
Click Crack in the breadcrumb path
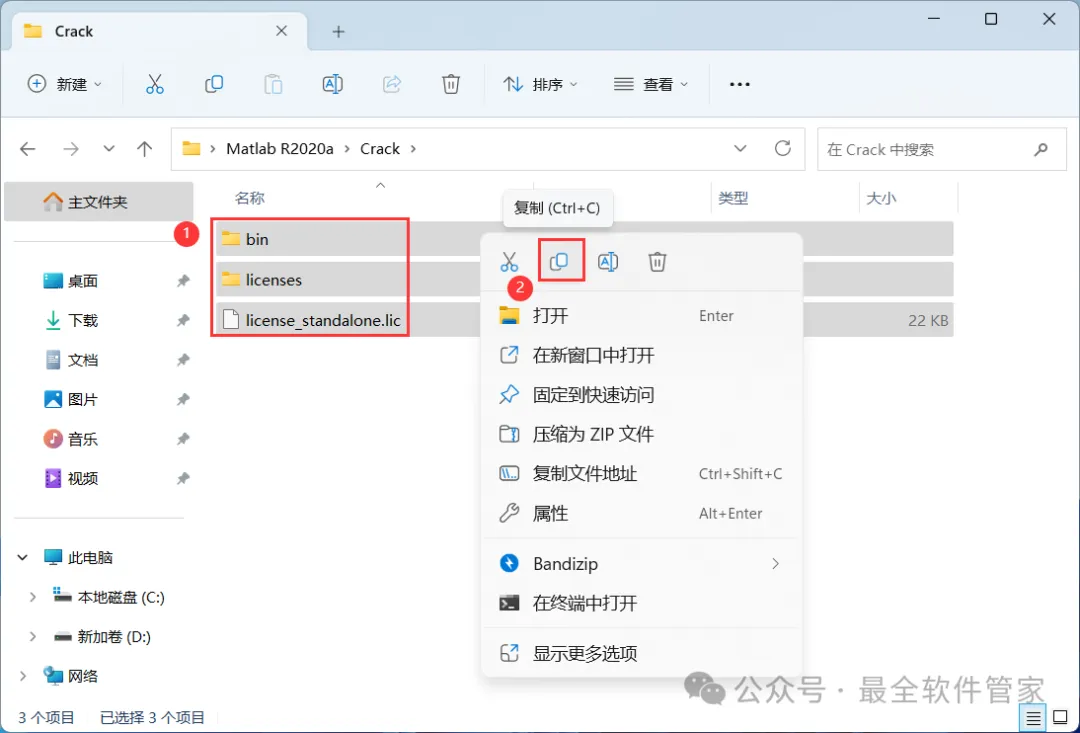tap(380, 149)
